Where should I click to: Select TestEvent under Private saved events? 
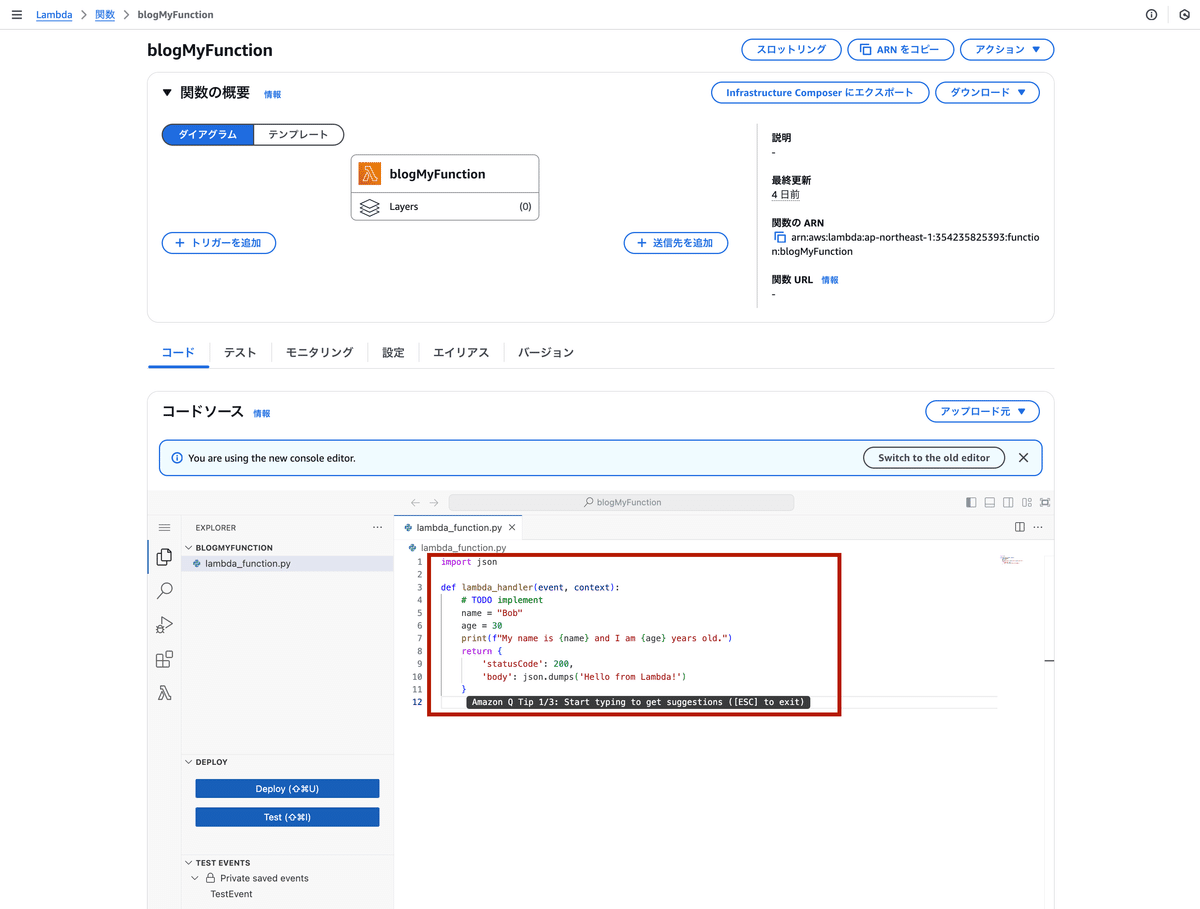(x=231, y=894)
